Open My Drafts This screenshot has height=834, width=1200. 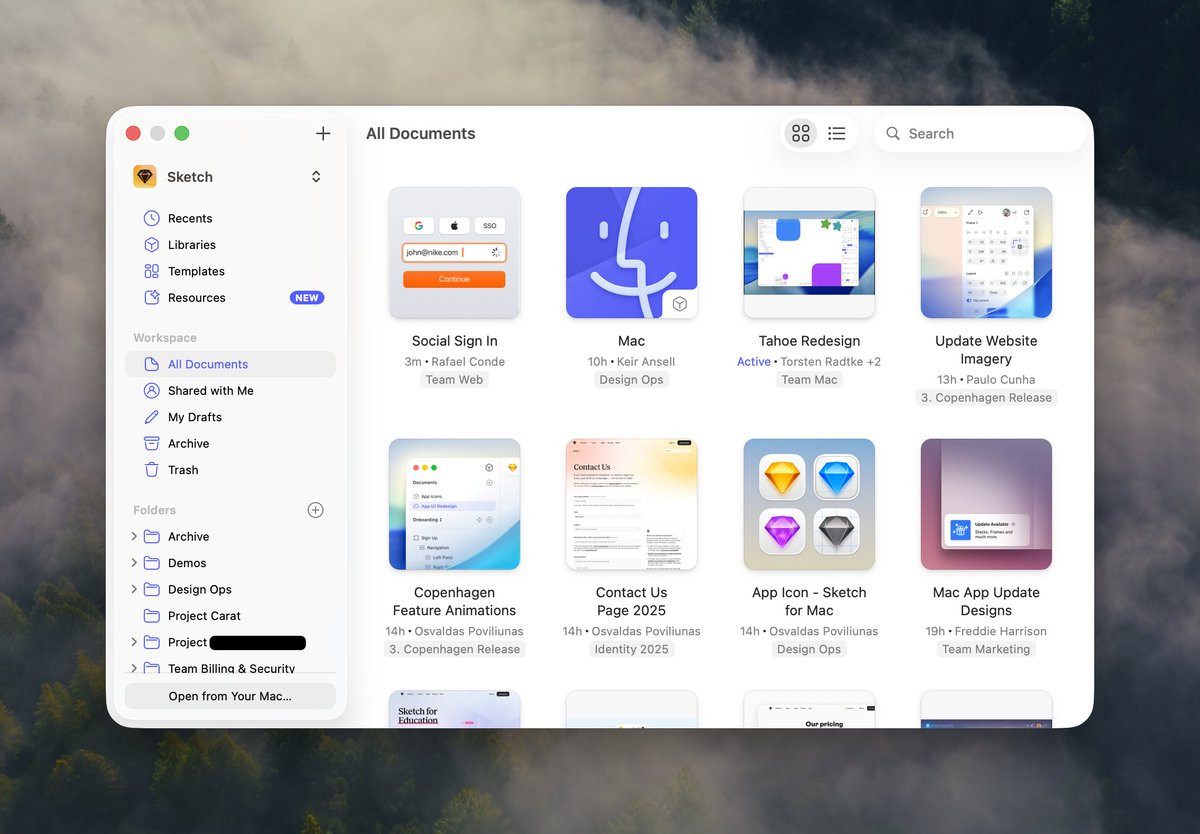(230, 417)
